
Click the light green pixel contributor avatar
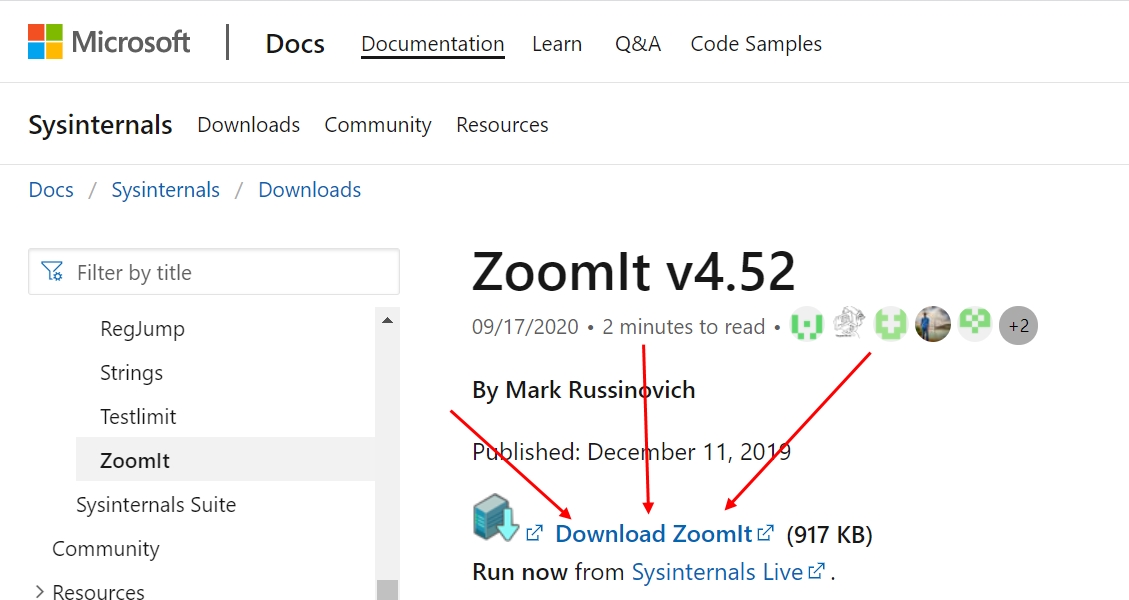click(975, 323)
